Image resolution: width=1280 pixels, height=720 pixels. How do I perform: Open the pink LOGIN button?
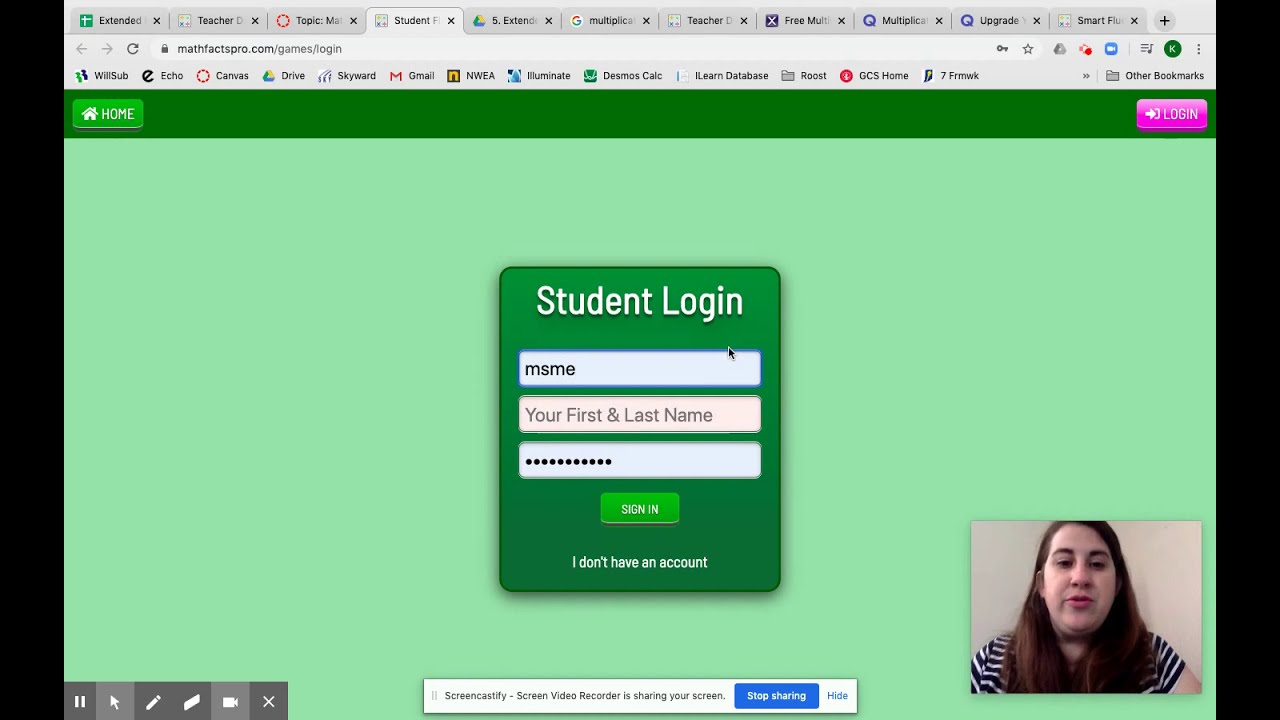point(1171,114)
